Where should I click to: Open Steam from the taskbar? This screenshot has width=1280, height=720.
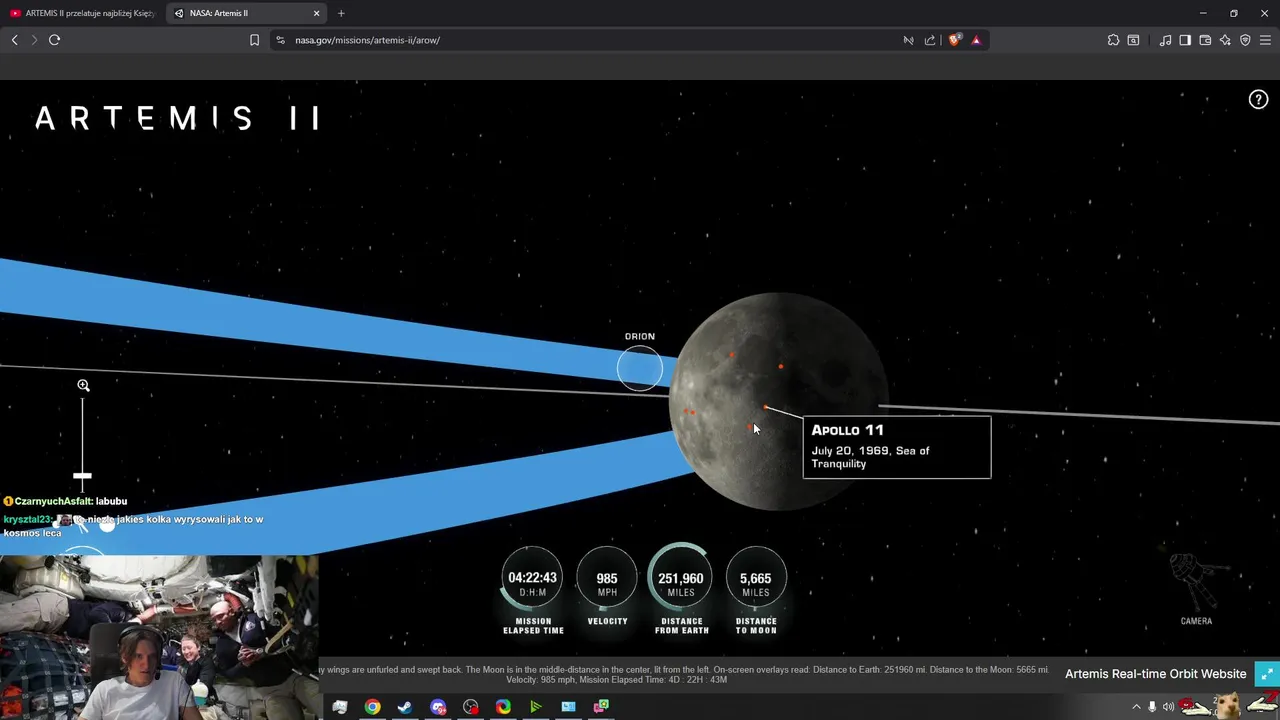pyautogui.click(x=405, y=707)
